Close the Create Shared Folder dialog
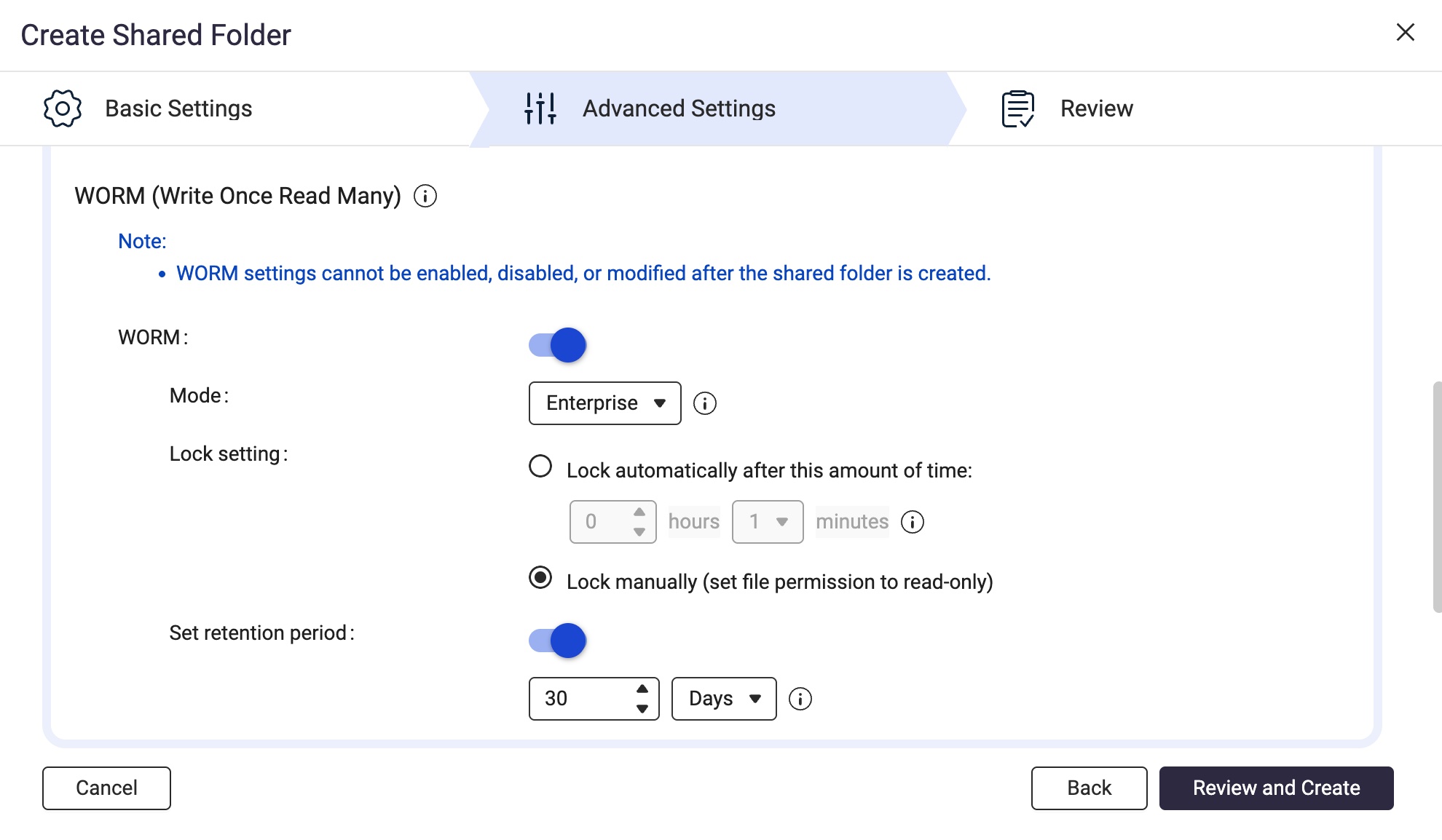 1405,32
